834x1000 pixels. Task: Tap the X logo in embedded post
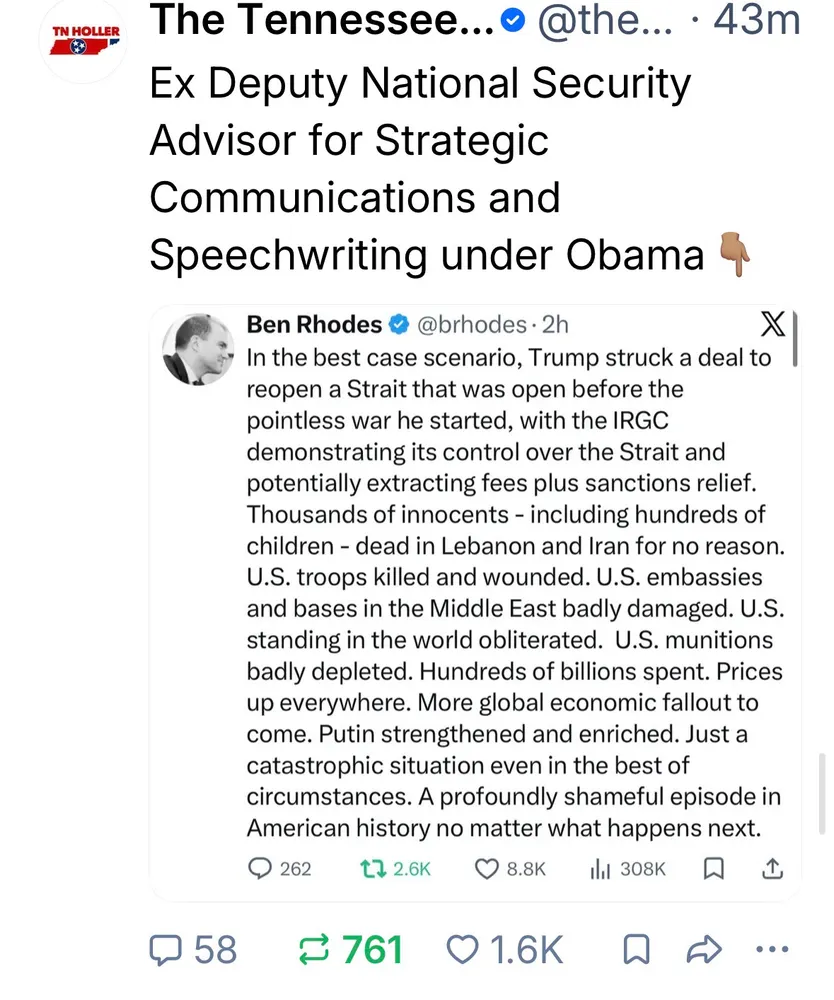[x=772, y=325]
